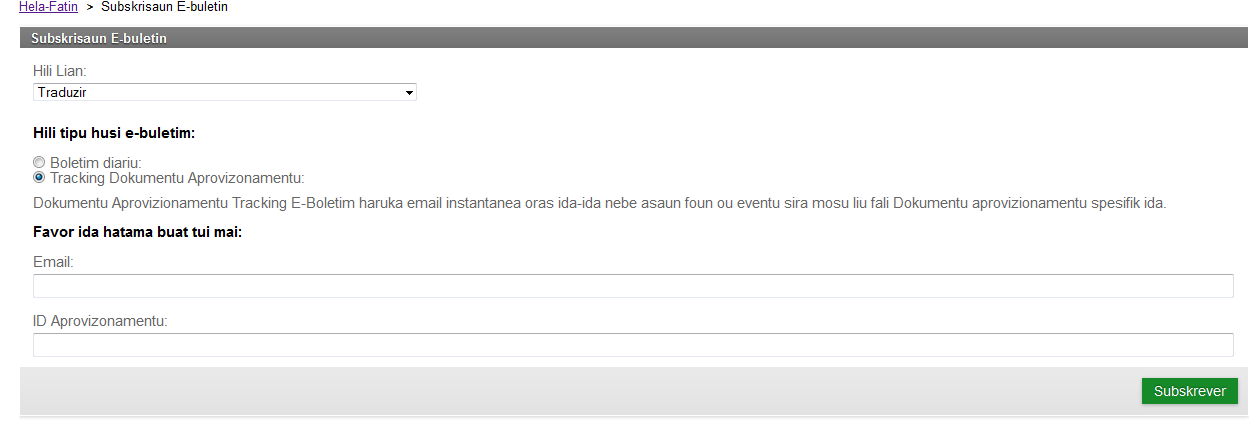Focus the ID Aprovizonamentu input field

[x=633, y=345]
